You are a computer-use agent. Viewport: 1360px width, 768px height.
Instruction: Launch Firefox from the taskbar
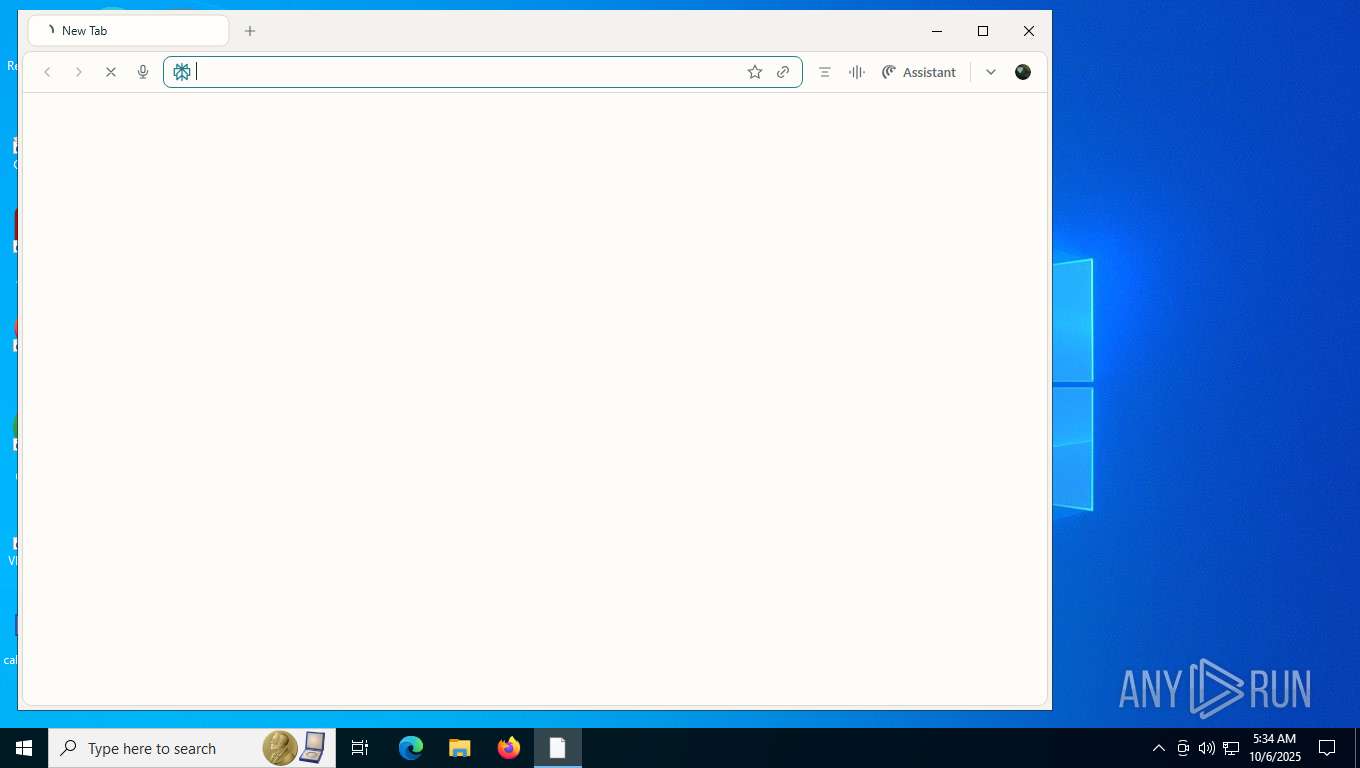pos(509,748)
